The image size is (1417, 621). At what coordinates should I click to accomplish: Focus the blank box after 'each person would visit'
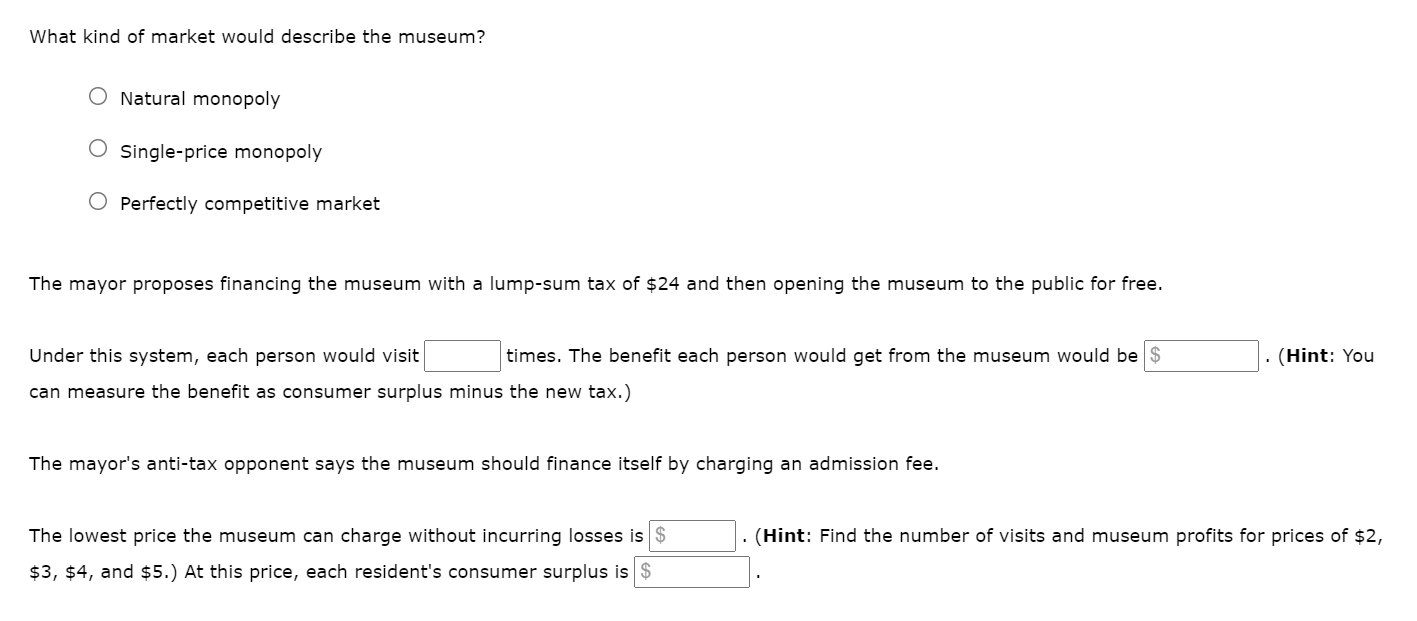click(462, 355)
